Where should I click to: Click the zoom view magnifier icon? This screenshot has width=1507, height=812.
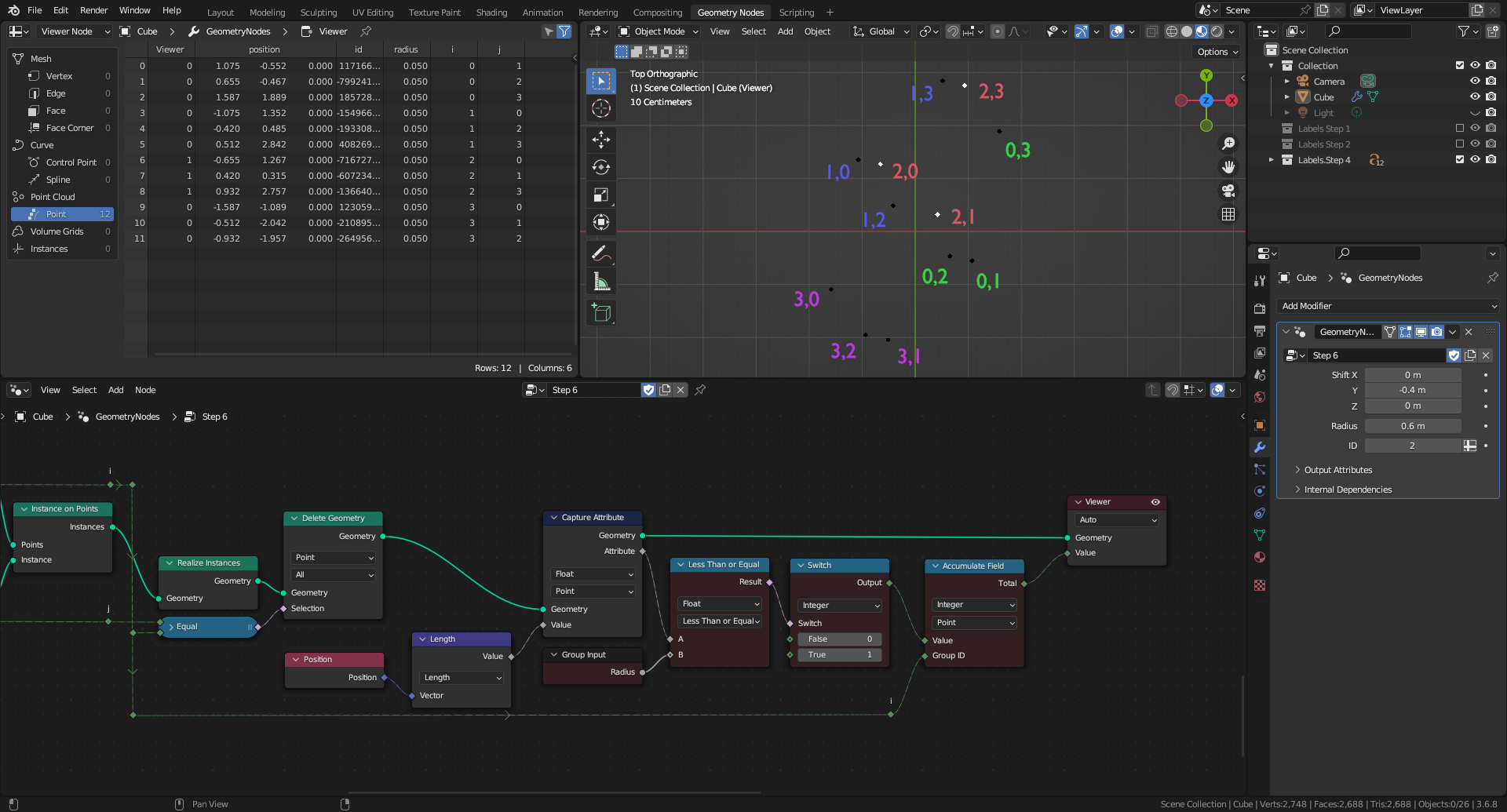point(1228,144)
